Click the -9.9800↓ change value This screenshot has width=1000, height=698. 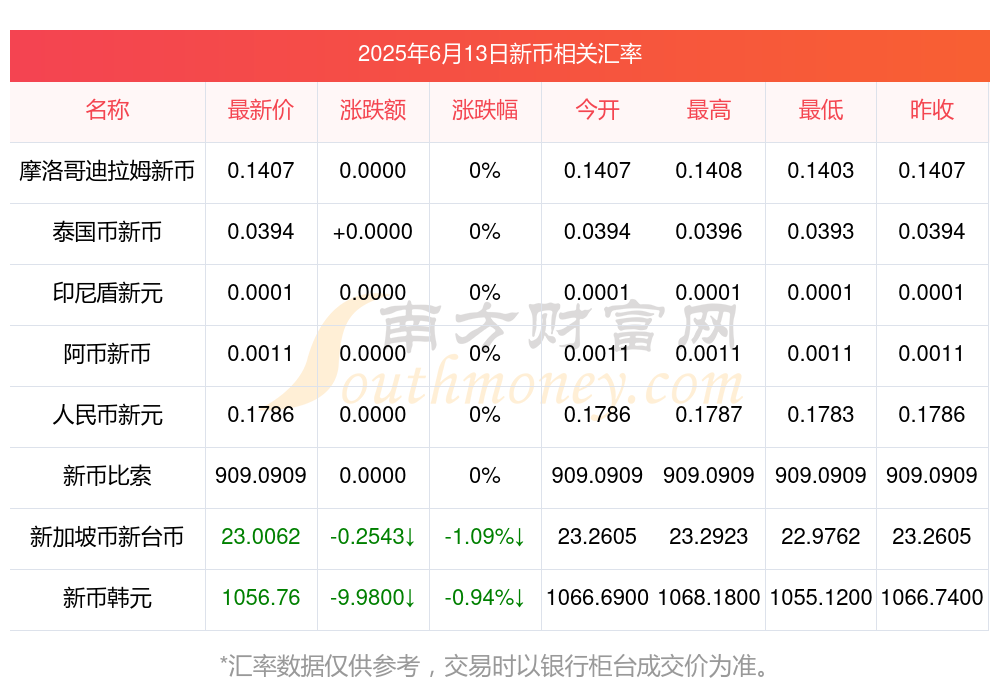pyautogui.click(x=372, y=598)
